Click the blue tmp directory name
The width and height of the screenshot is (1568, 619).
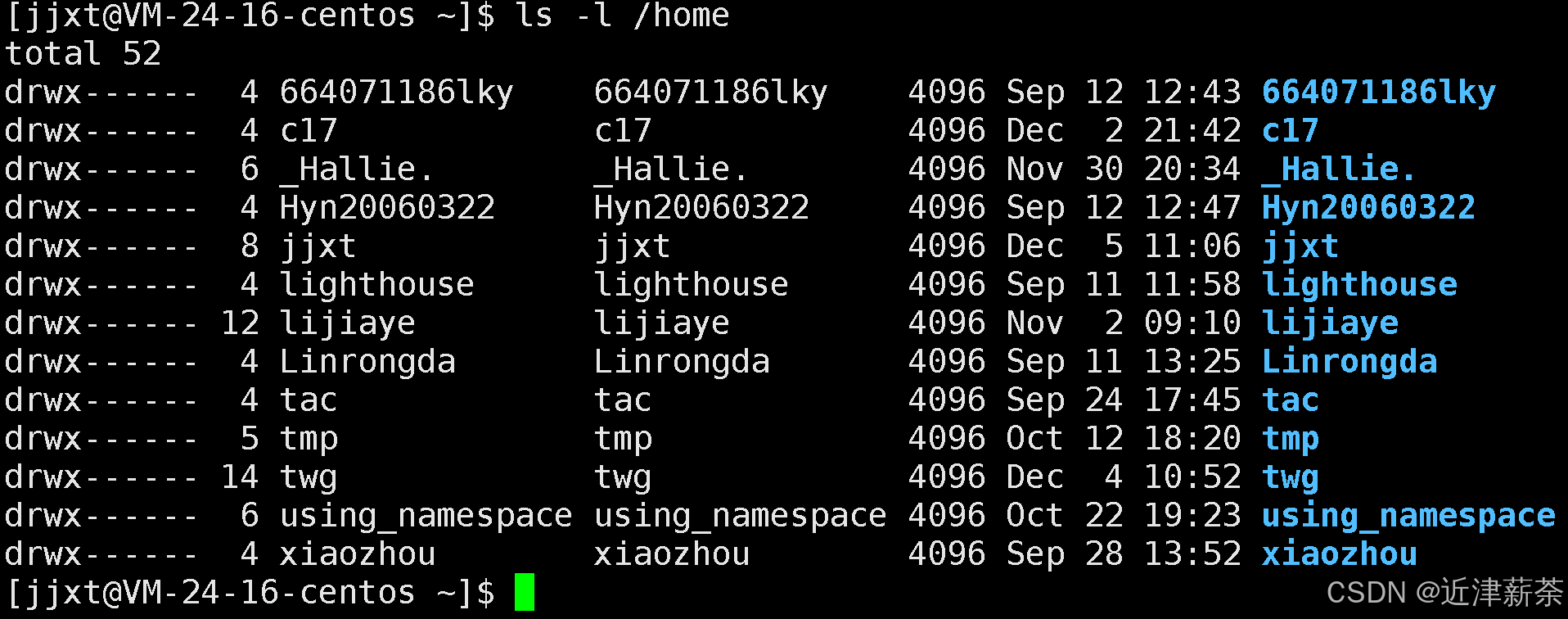point(1291,439)
